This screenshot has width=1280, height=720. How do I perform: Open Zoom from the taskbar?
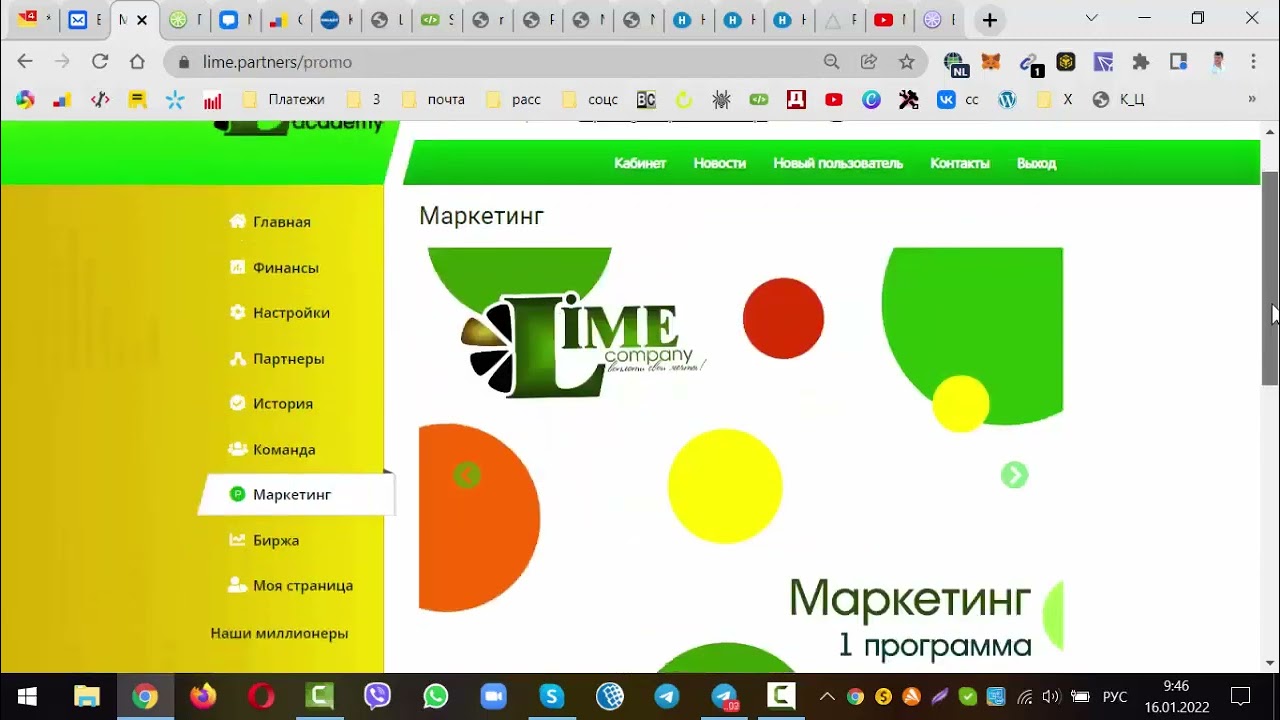(493, 696)
